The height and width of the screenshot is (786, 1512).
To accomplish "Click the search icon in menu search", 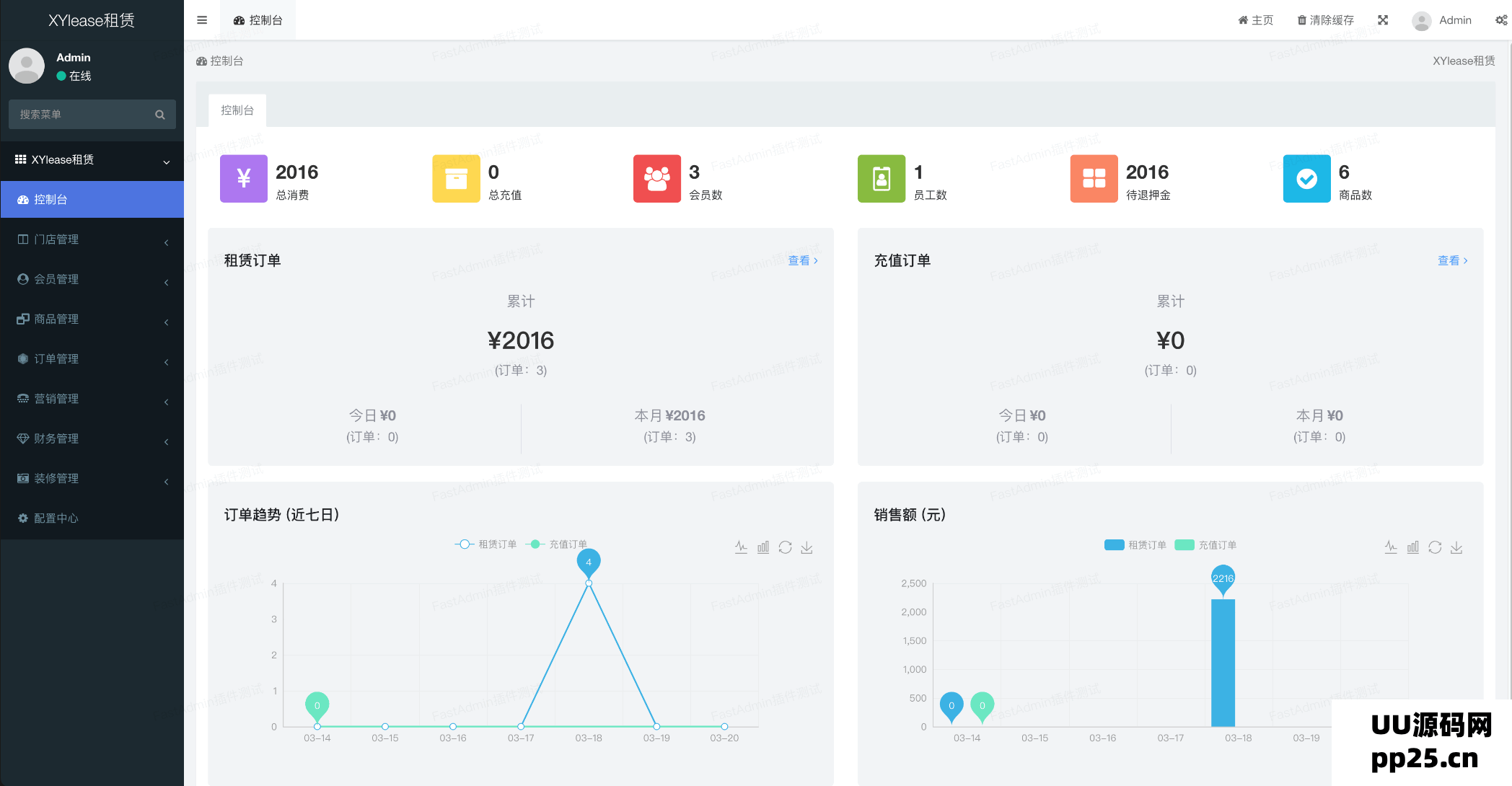I will click(160, 115).
